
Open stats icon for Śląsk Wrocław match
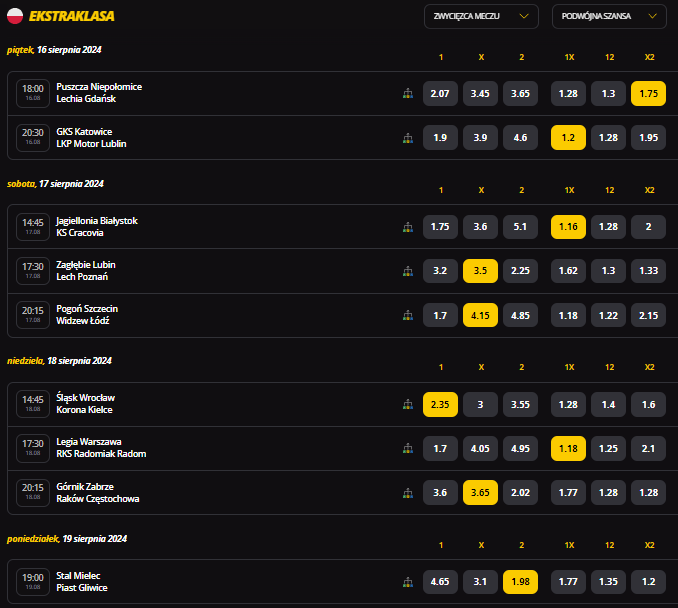tap(407, 404)
